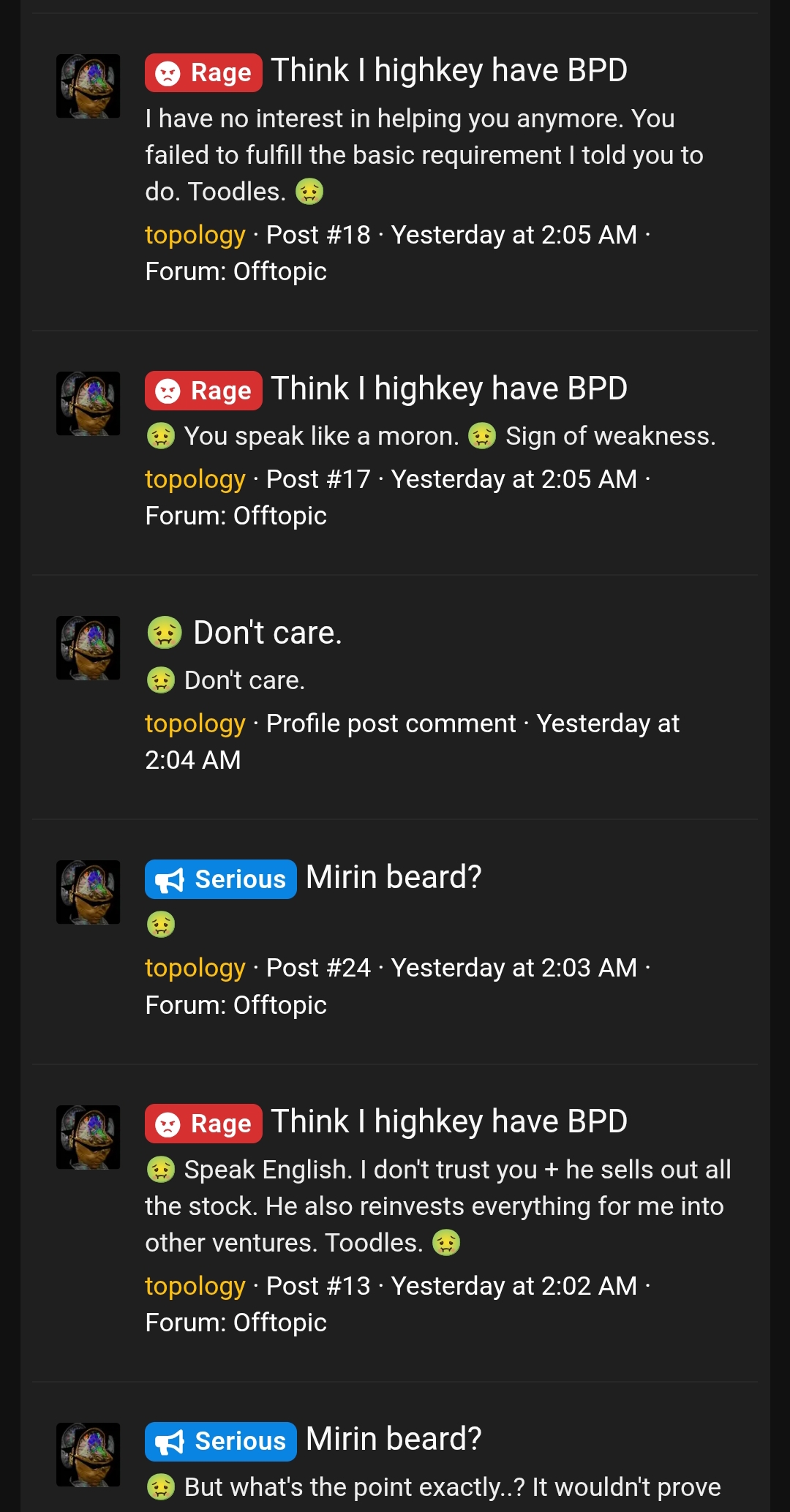The width and height of the screenshot is (790, 1512).
Task: Click Serious tag on the bottom Mirin beard entry
Action: point(221,1441)
